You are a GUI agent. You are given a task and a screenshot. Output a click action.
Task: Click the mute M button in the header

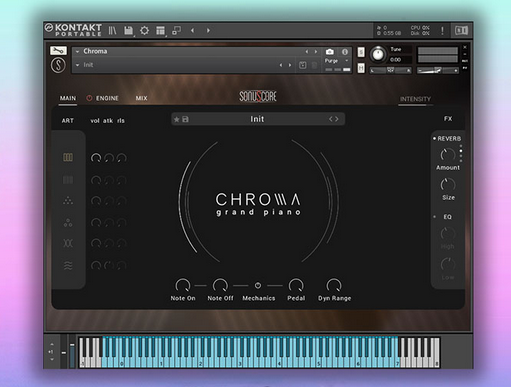coord(361,68)
